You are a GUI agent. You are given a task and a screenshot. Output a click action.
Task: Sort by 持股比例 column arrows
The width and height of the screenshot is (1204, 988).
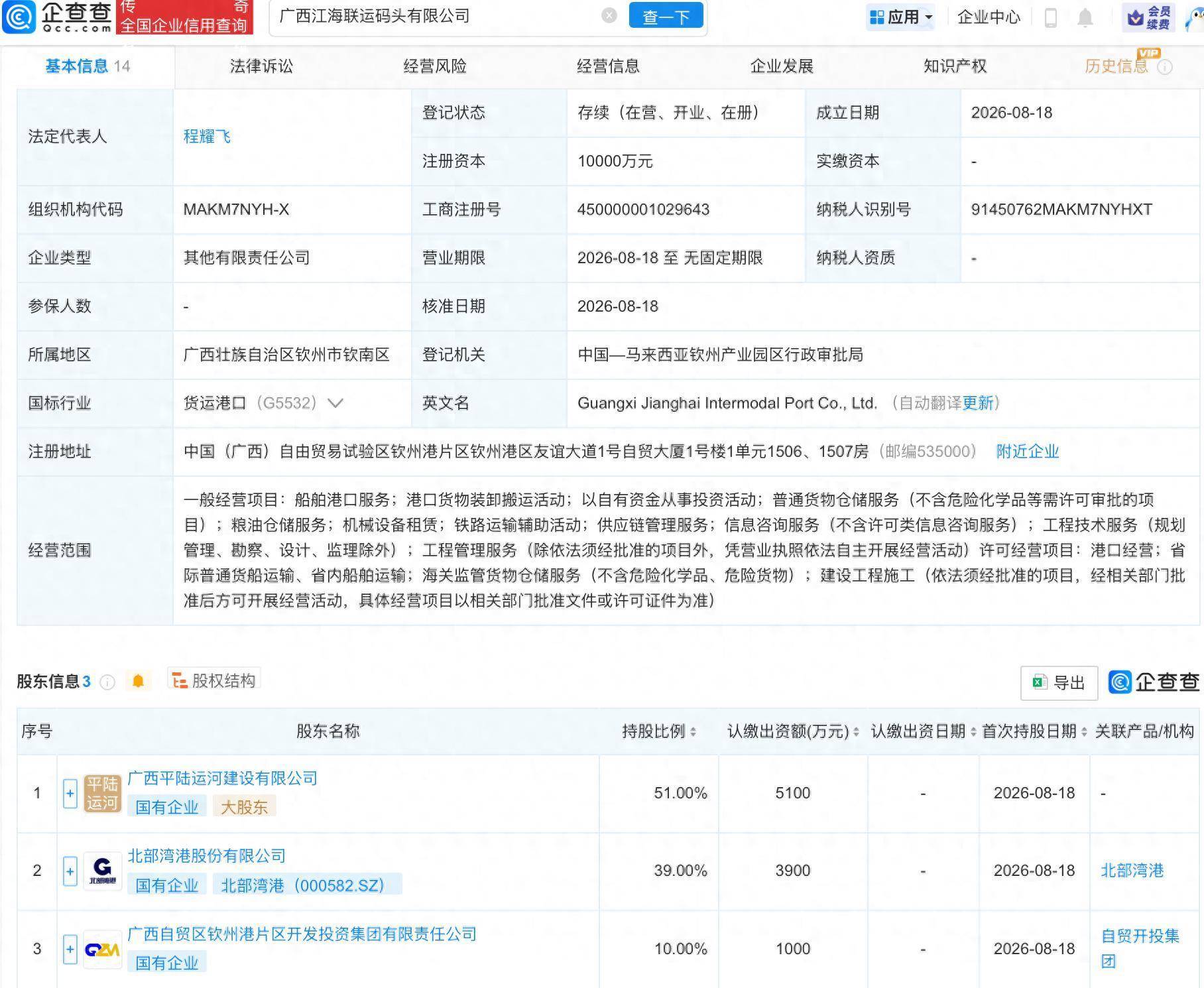click(693, 732)
